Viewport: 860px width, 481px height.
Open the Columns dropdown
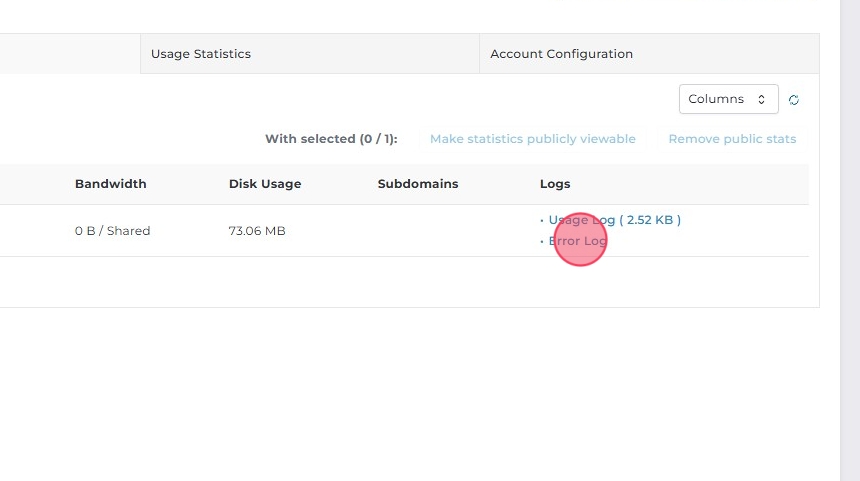[x=728, y=99]
